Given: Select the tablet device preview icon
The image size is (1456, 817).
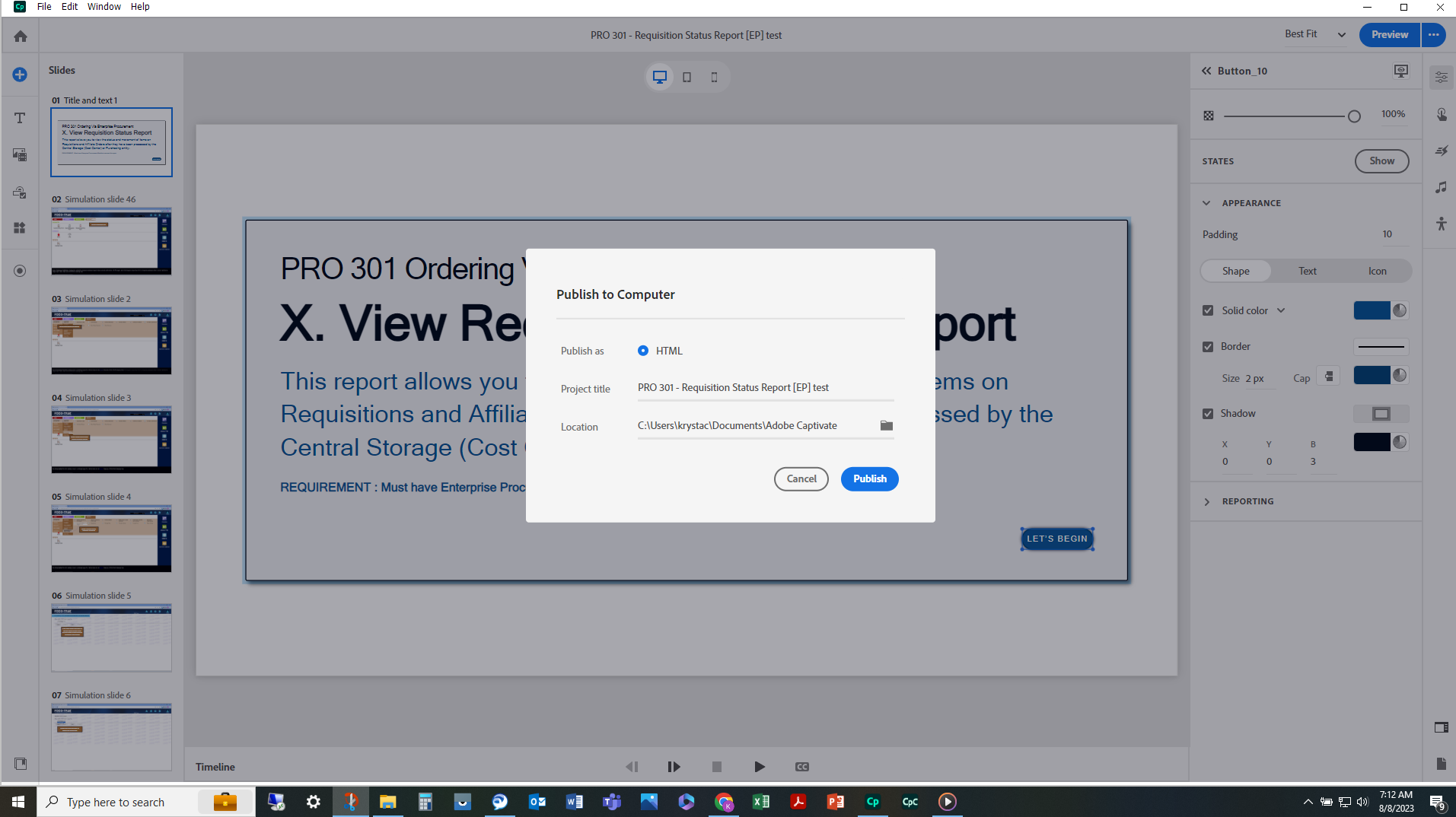Looking at the screenshot, I should (x=687, y=77).
